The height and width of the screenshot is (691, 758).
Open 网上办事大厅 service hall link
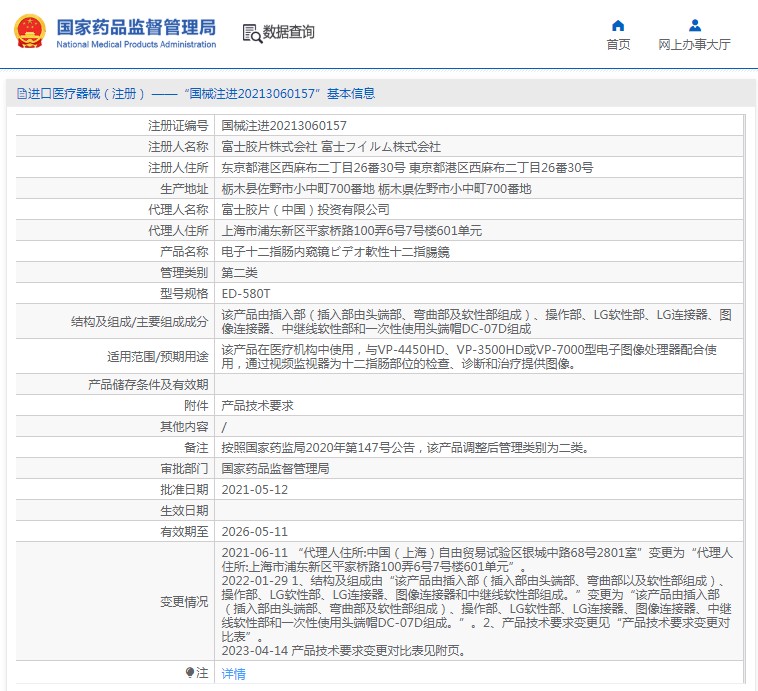pyautogui.click(x=694, y=45)
